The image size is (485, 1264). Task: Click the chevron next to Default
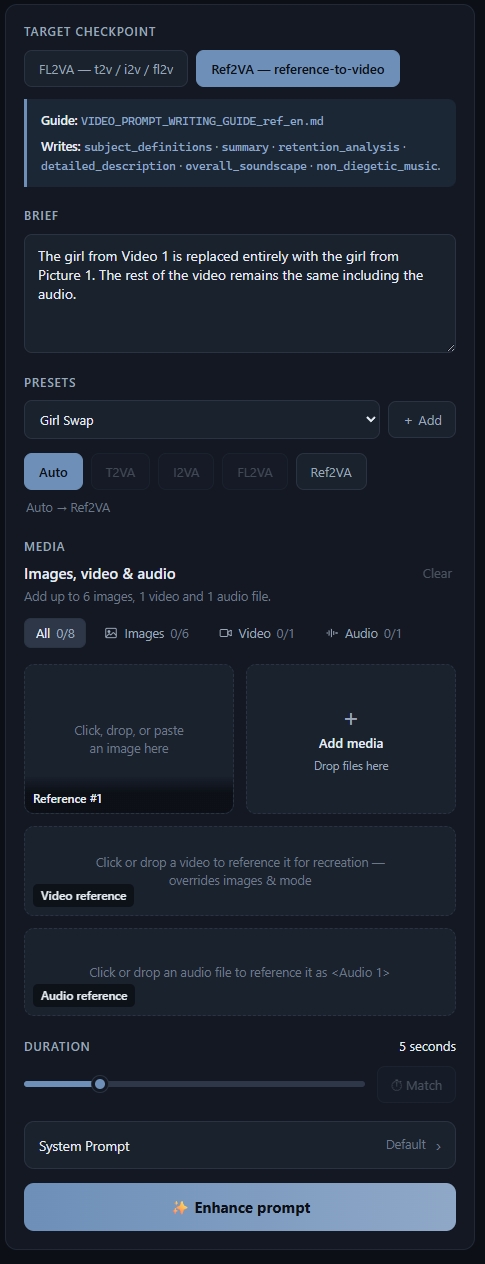point(438,1146)
